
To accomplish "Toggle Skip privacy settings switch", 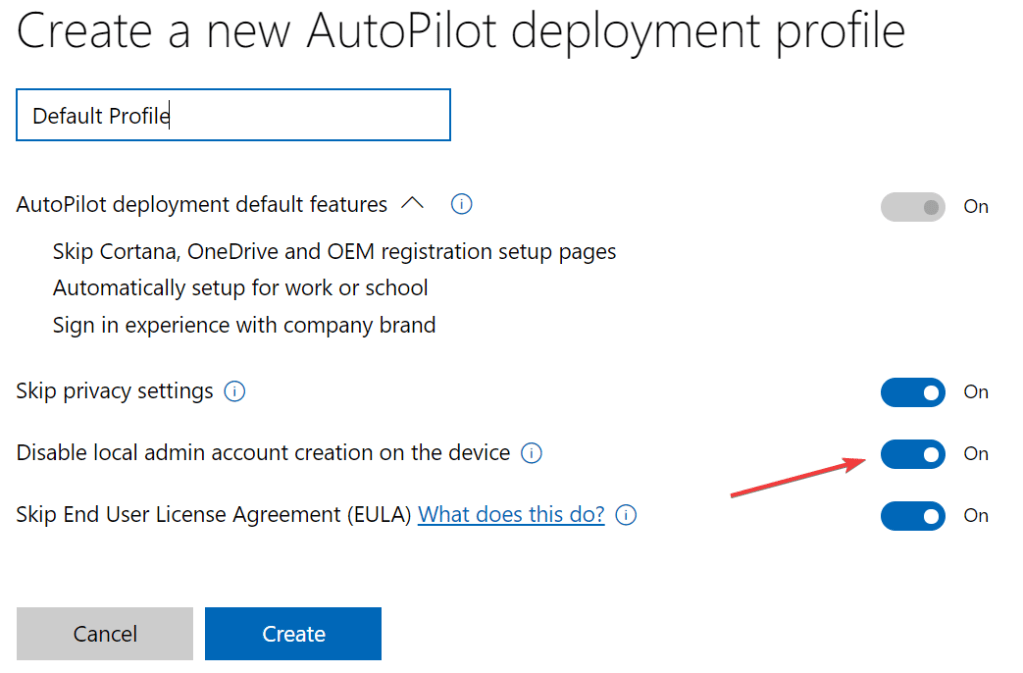I will 913,392.
